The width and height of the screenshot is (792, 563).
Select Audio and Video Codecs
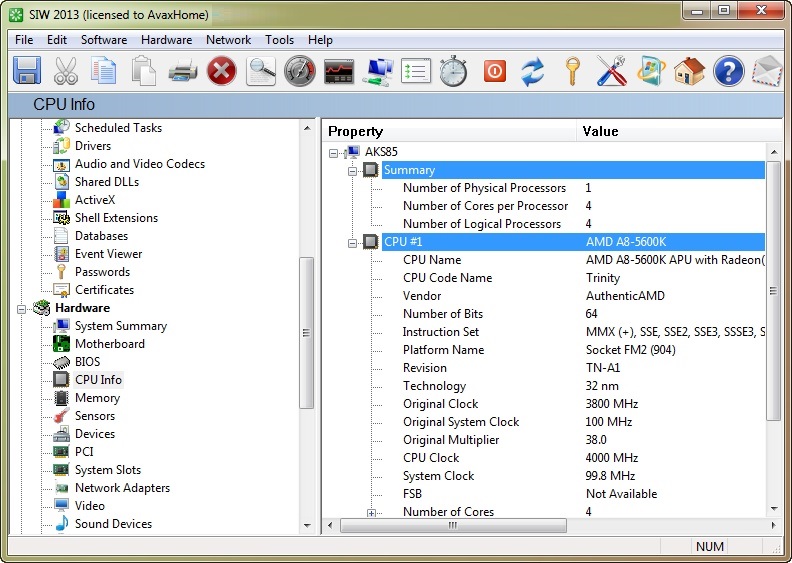click(x=140, y=164)
